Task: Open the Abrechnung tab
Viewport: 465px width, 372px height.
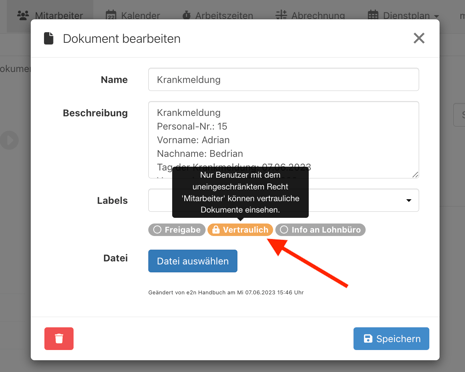Action: pyautogui.click(x=310, y=15)
